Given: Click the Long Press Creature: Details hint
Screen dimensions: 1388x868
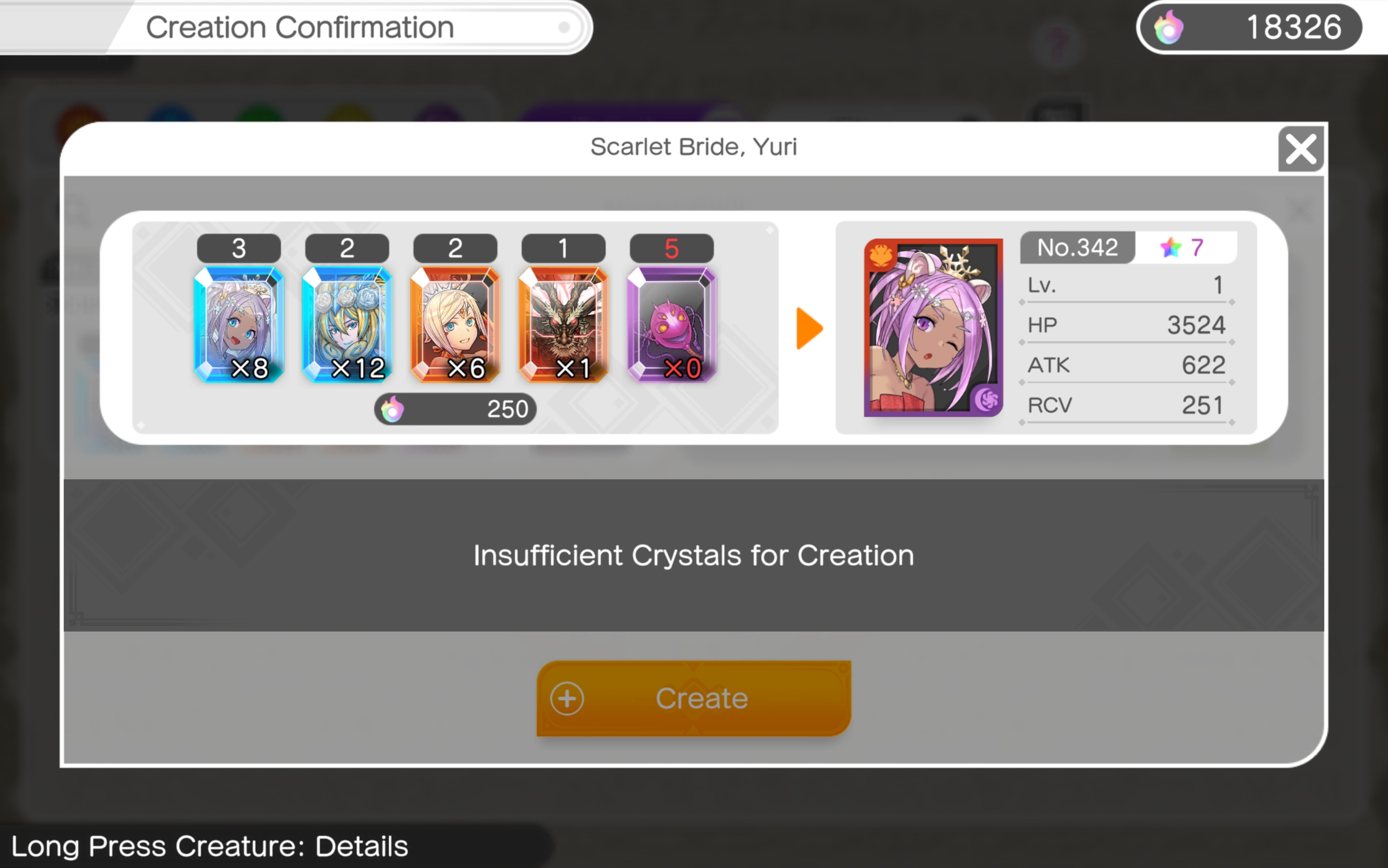Looking at the screenshot, I should point(210,846).
